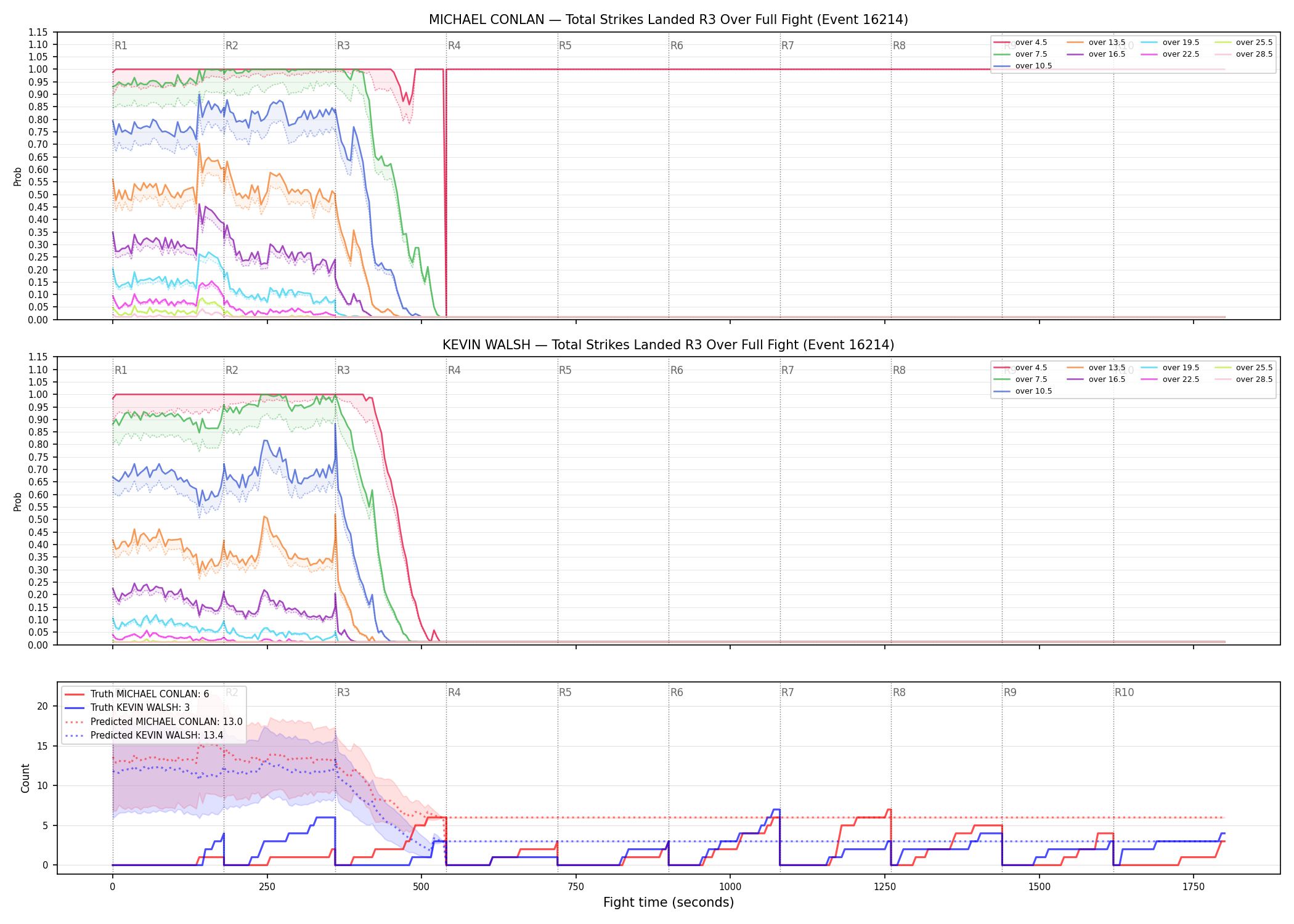This screenshot has height=924, width=1294.
Task: Select 'over 10.5' legend entry in Conlan chart
Action: [1023, 66]
